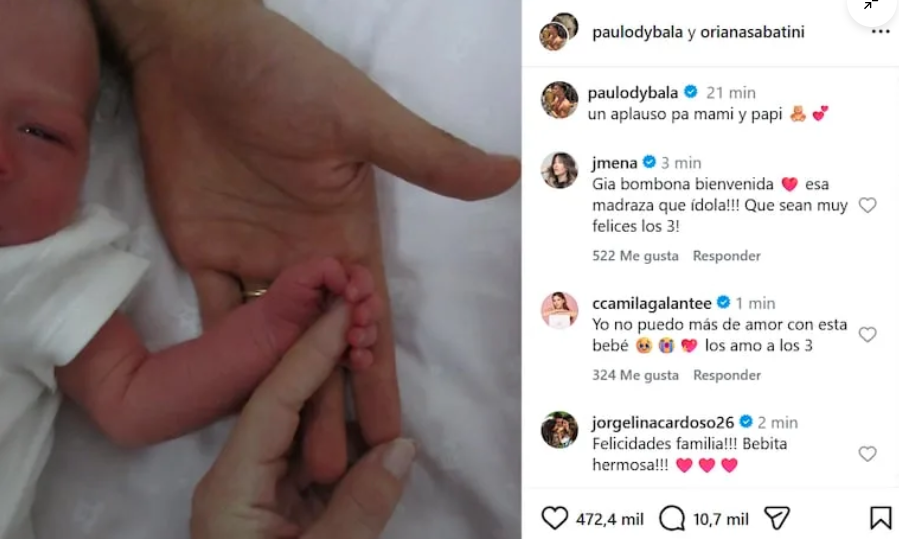This screenshot has width=899, height=554.
Task: Click paulodybala's avatar beside the caption
Action: (559, 100)
